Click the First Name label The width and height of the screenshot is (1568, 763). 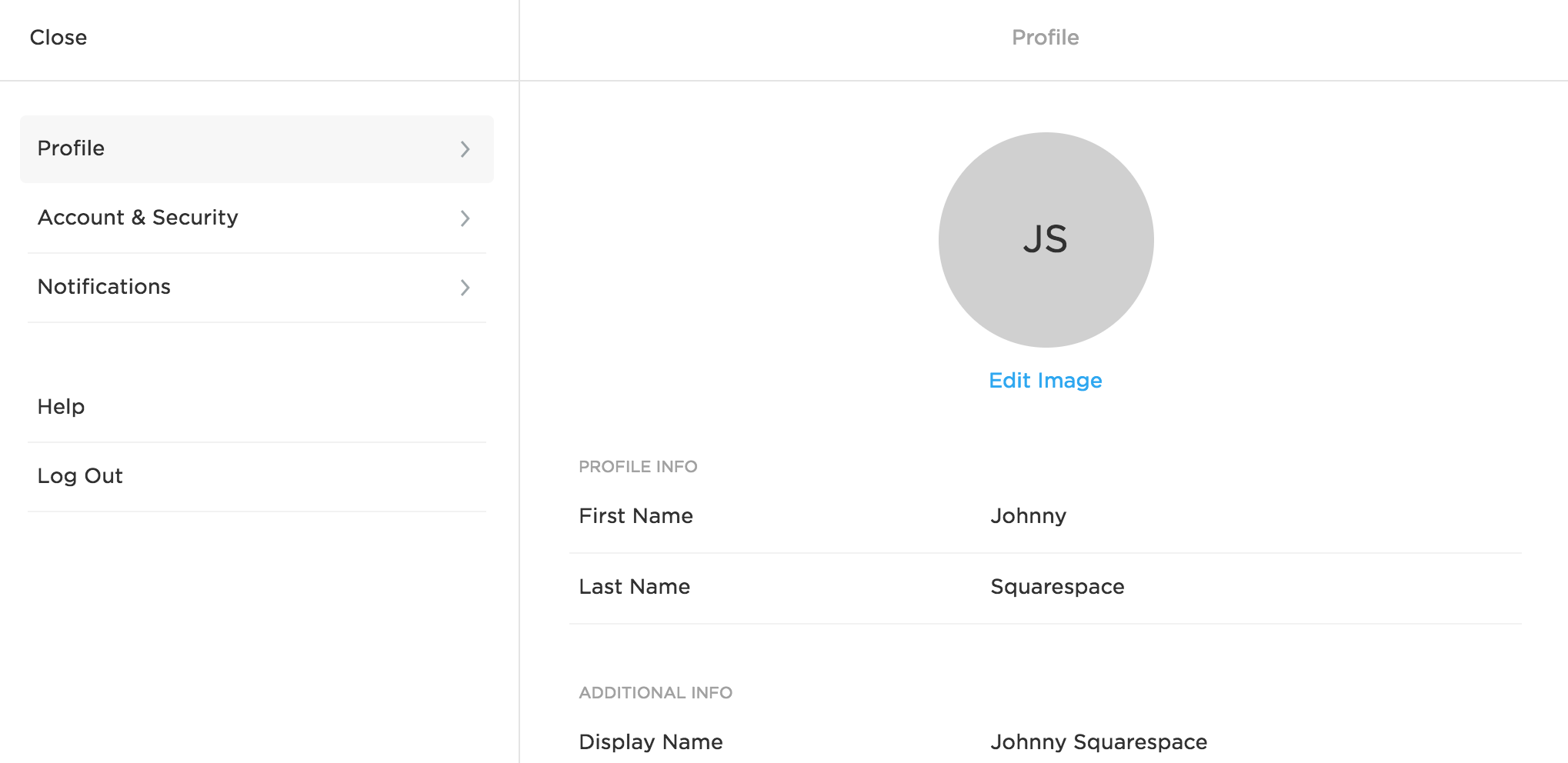click(636, 516)
